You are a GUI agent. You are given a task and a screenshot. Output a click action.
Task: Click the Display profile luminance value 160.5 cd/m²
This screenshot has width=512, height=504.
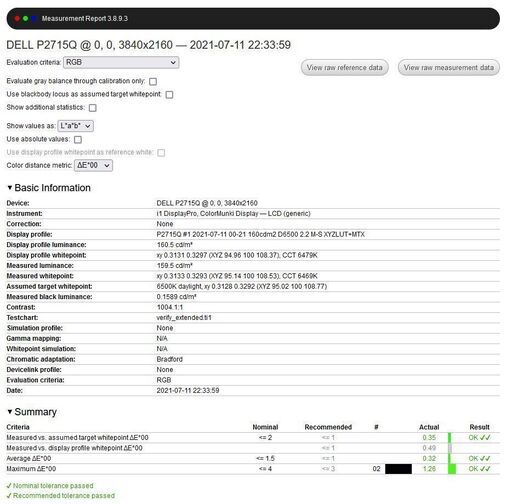(175, 245)
